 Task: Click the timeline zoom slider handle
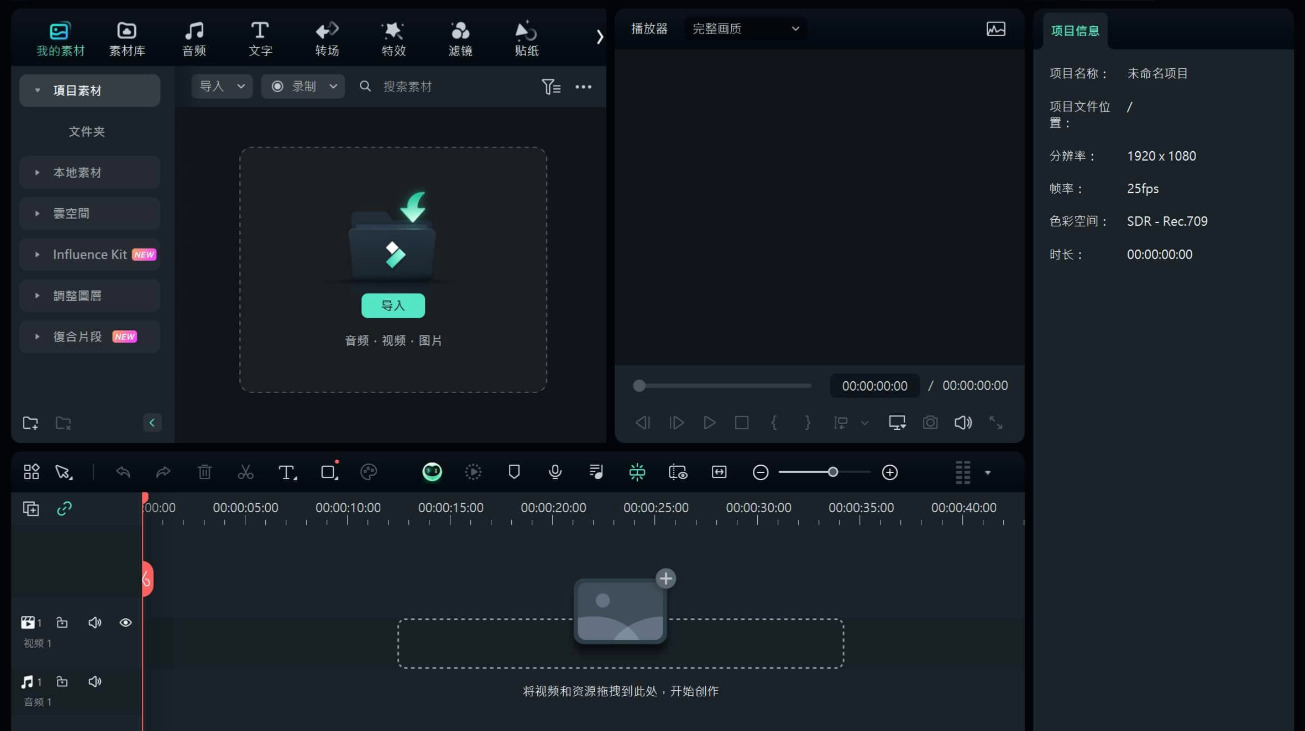(832, 472)
